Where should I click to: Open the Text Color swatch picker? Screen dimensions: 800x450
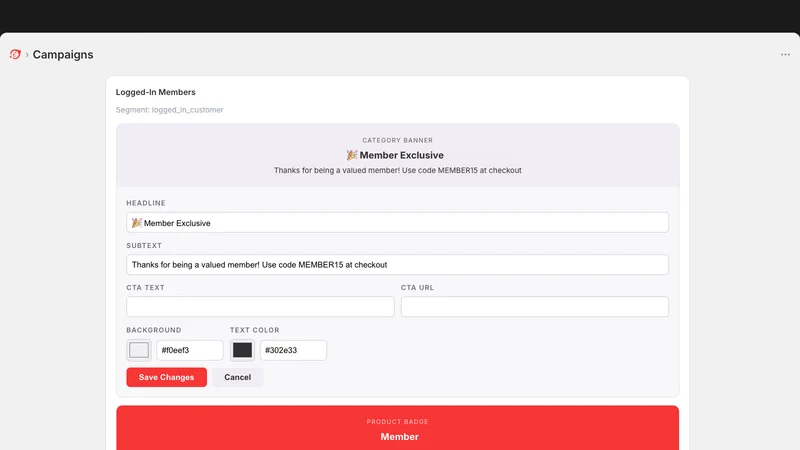click(242, 350)
